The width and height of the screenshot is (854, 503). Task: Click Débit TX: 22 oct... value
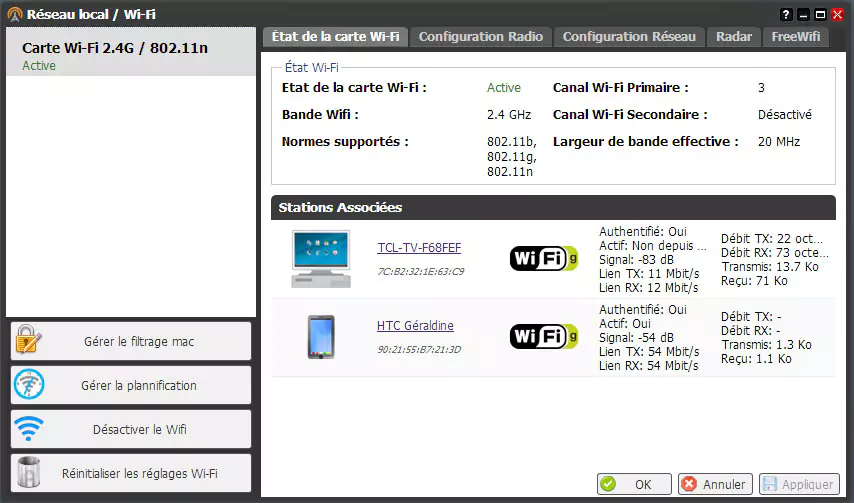[x=772, y=238]
